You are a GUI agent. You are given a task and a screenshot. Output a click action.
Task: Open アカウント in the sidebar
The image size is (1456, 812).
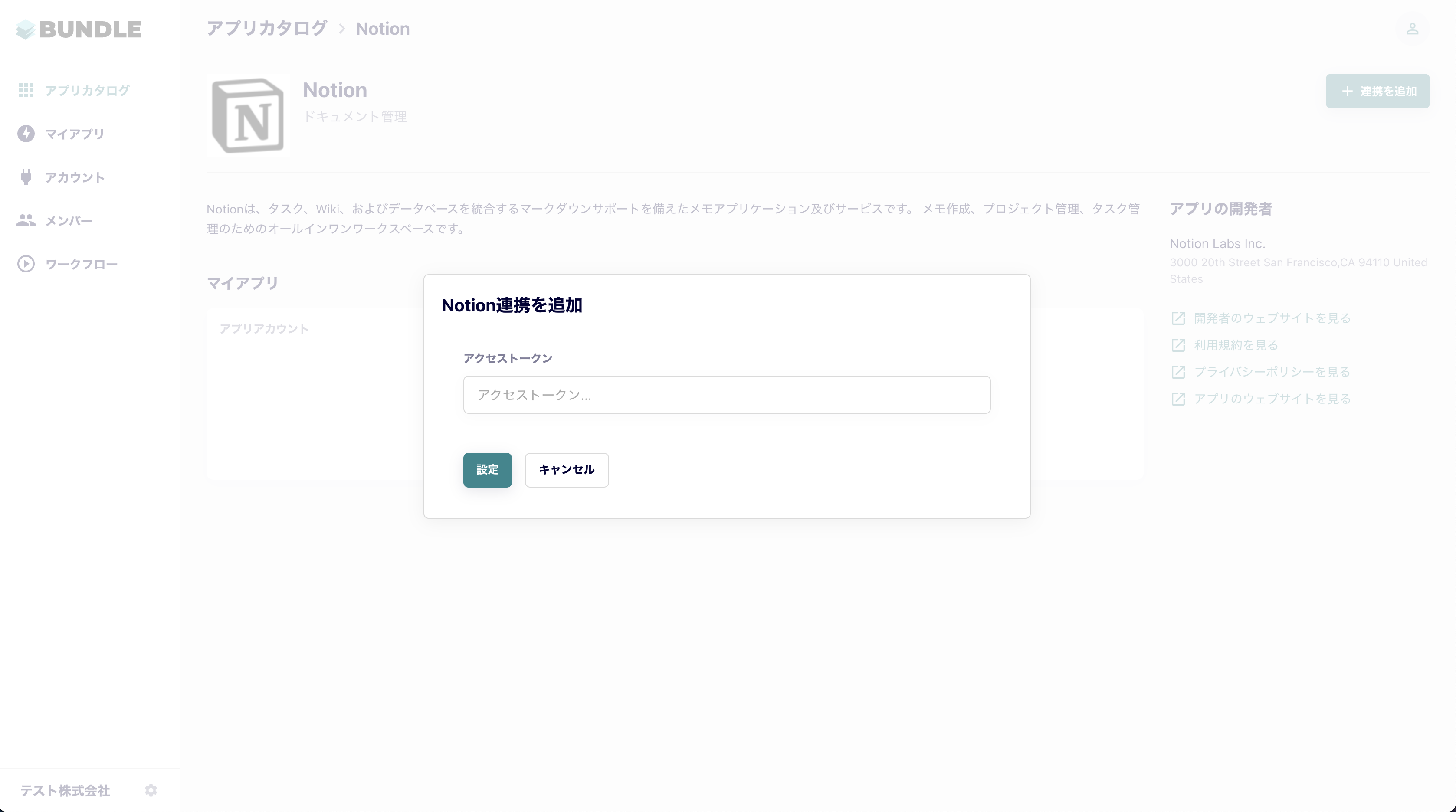point(75,177)
